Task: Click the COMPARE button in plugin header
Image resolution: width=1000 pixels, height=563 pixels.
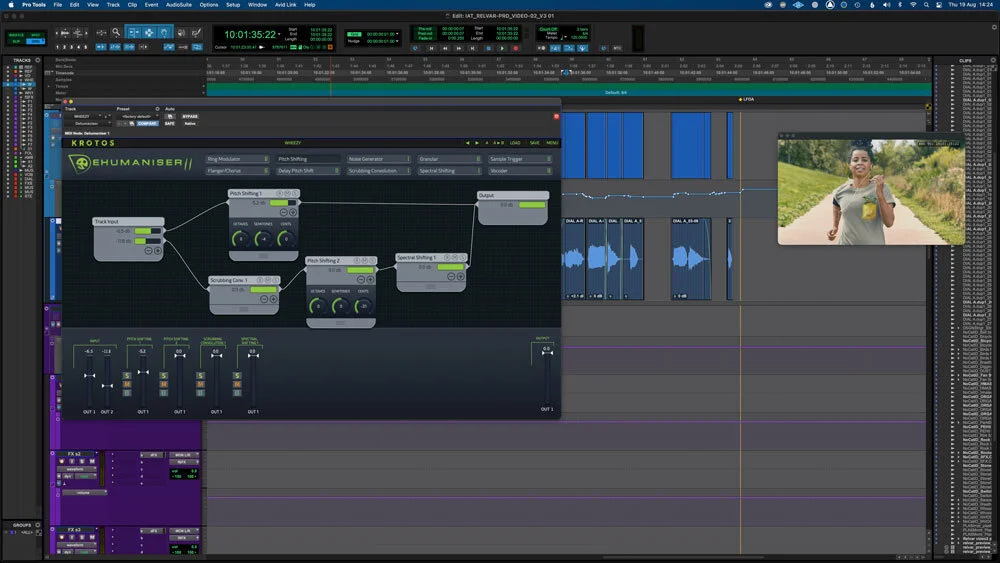Action: click(147, 124)
